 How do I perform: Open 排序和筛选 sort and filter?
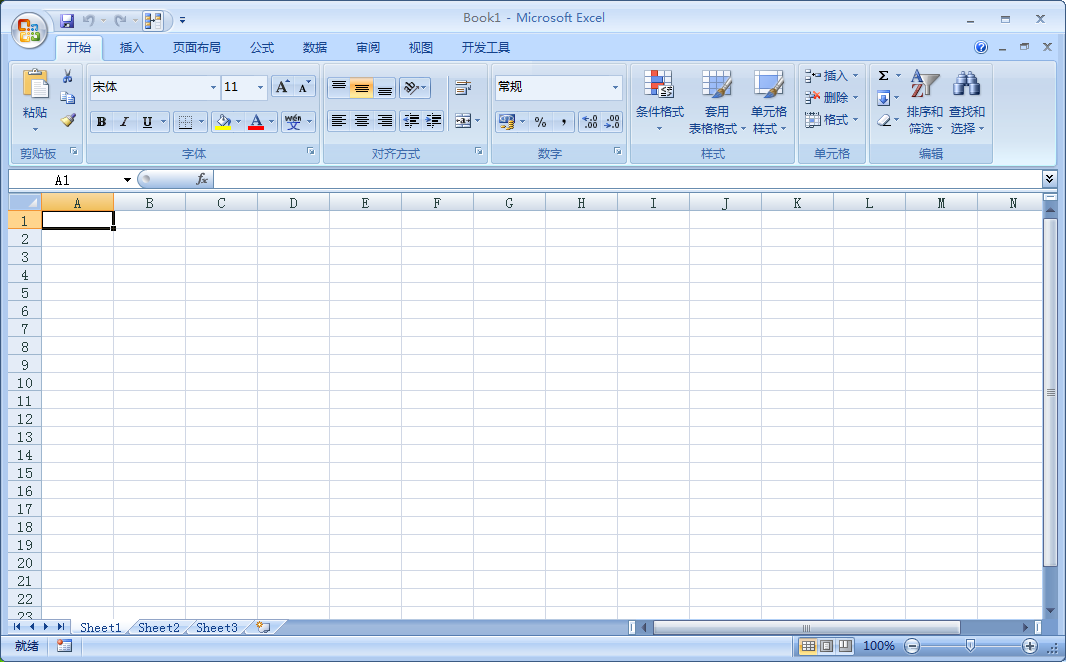(925, 102)
